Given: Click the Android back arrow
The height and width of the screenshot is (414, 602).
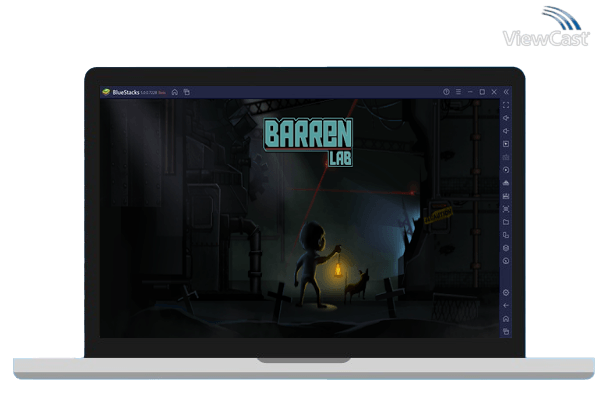Looking at the screenshot, I should click(x=506, y=306).
